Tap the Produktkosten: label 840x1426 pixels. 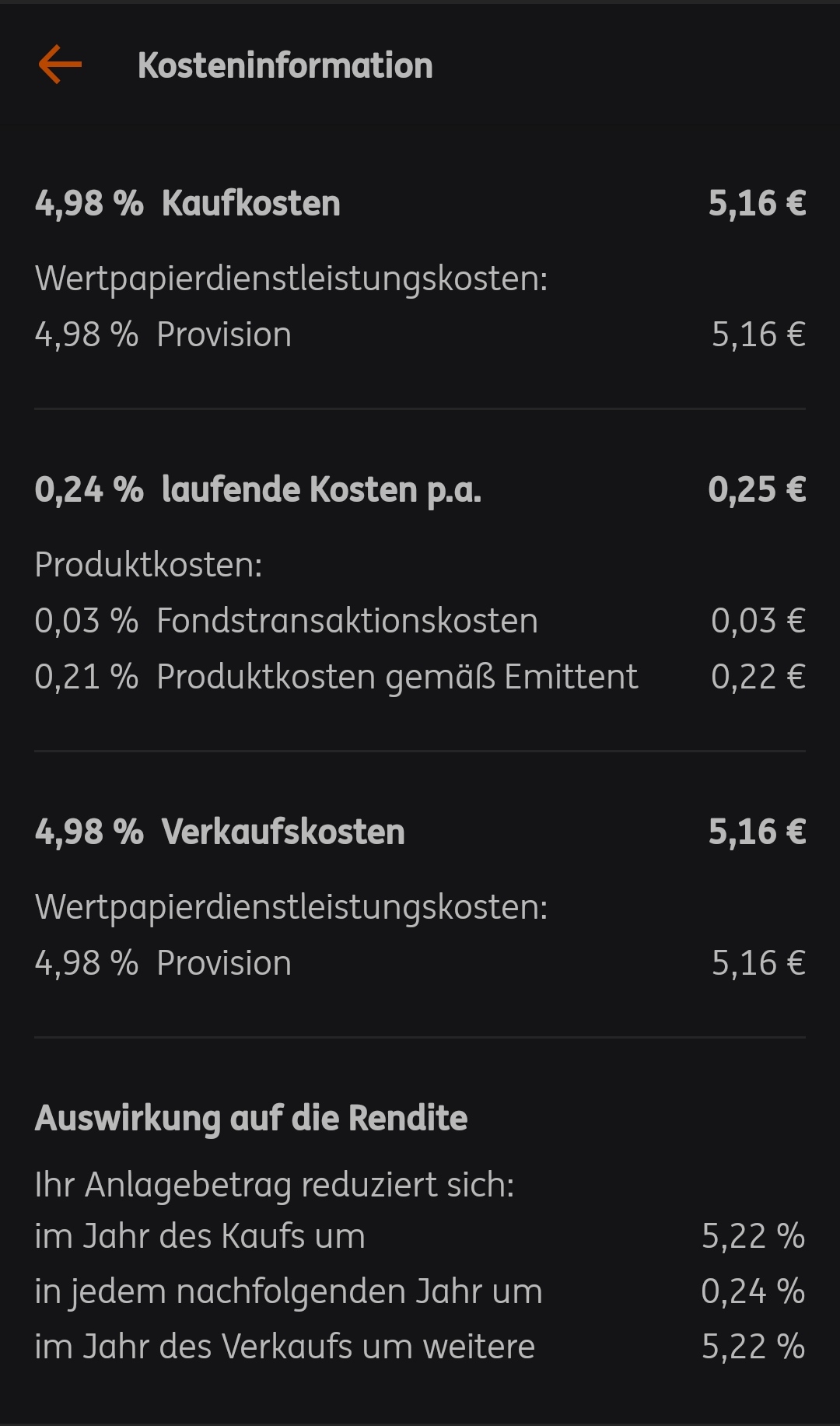coord(148,565)
